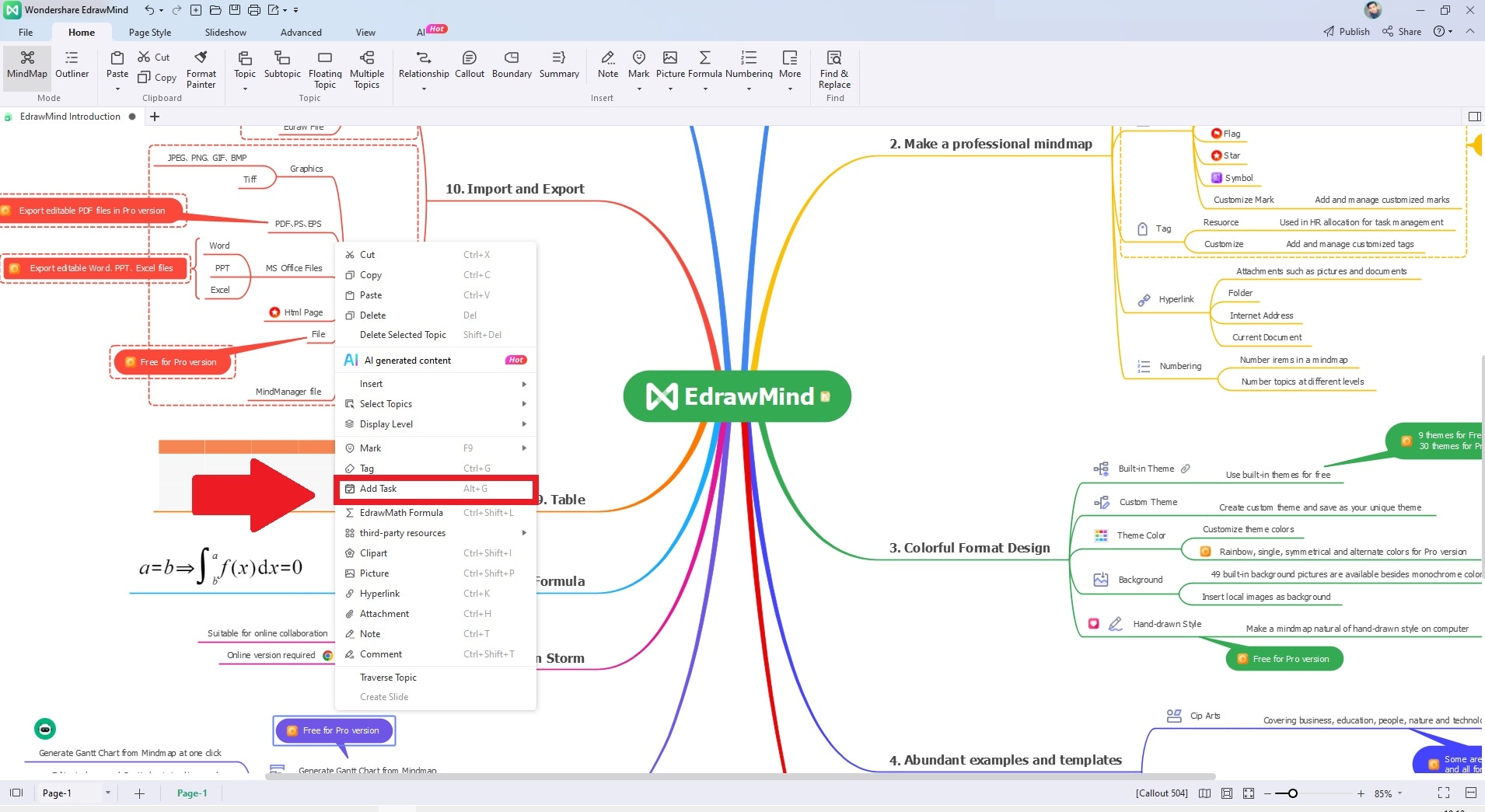The width and height of the screenshot is (1485, 812).
Task: Insert a Callout
Action: 470,64
